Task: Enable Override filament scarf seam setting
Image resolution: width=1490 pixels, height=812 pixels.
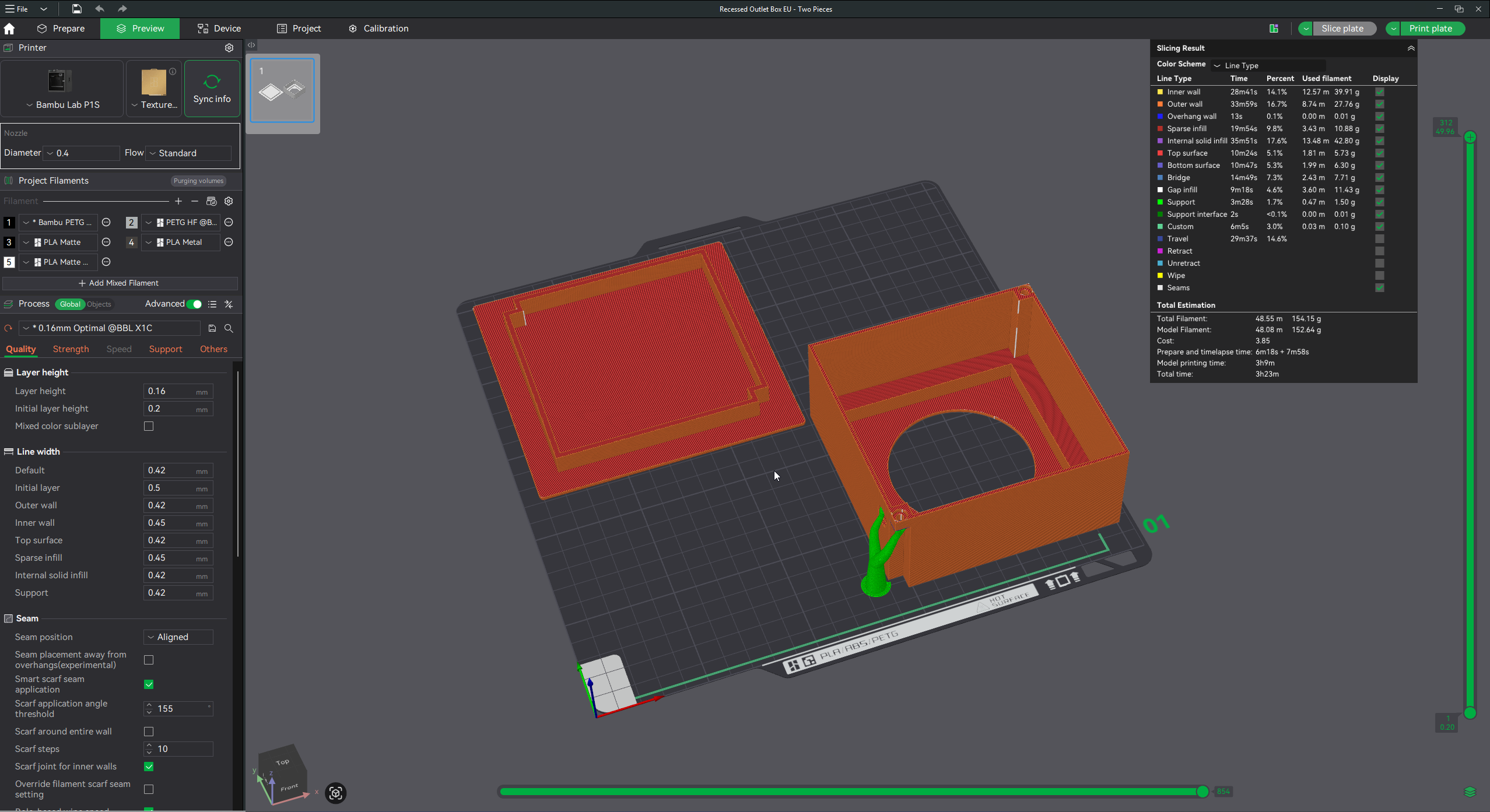Action: point(149,789)
